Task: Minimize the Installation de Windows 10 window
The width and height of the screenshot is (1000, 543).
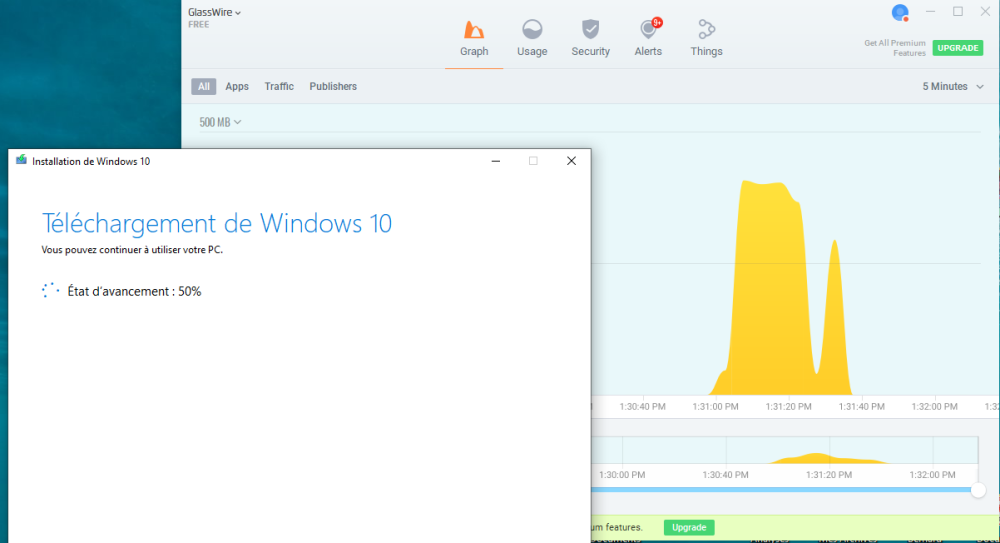Action: (x=496, y=161)
